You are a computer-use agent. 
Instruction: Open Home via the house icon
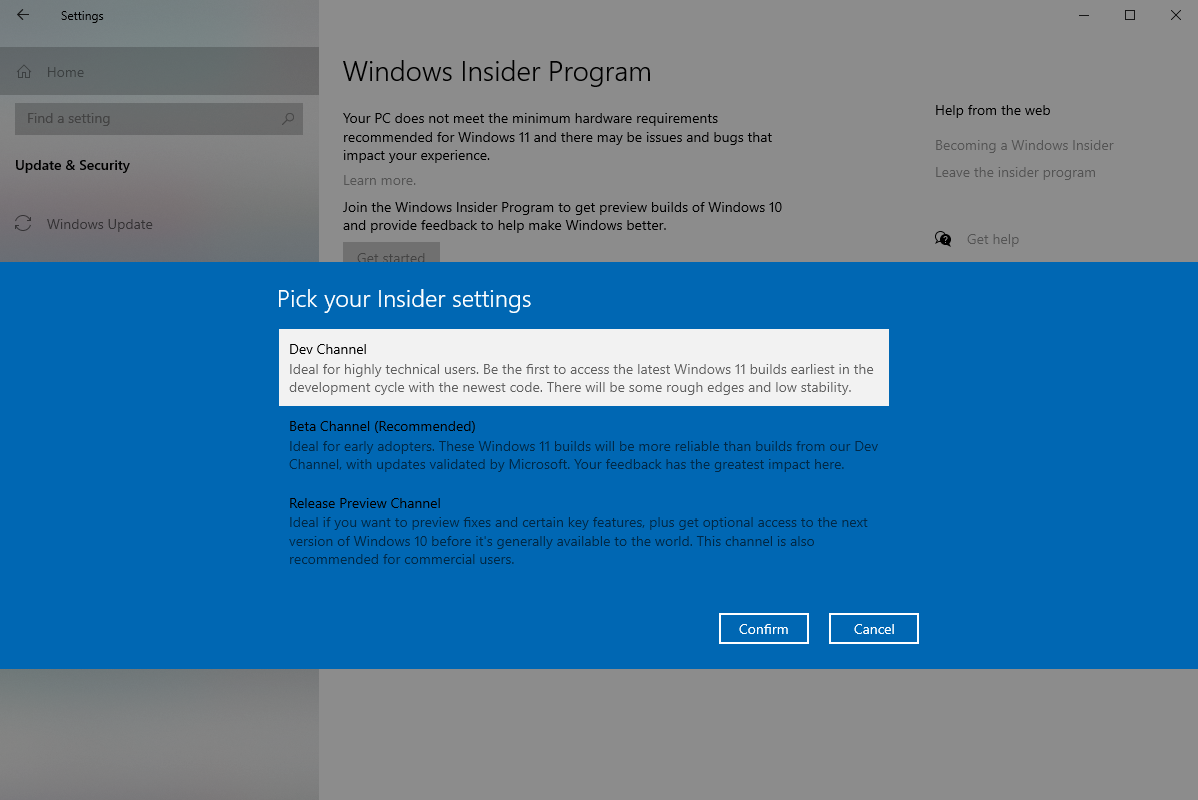click(x=24, y=72)
